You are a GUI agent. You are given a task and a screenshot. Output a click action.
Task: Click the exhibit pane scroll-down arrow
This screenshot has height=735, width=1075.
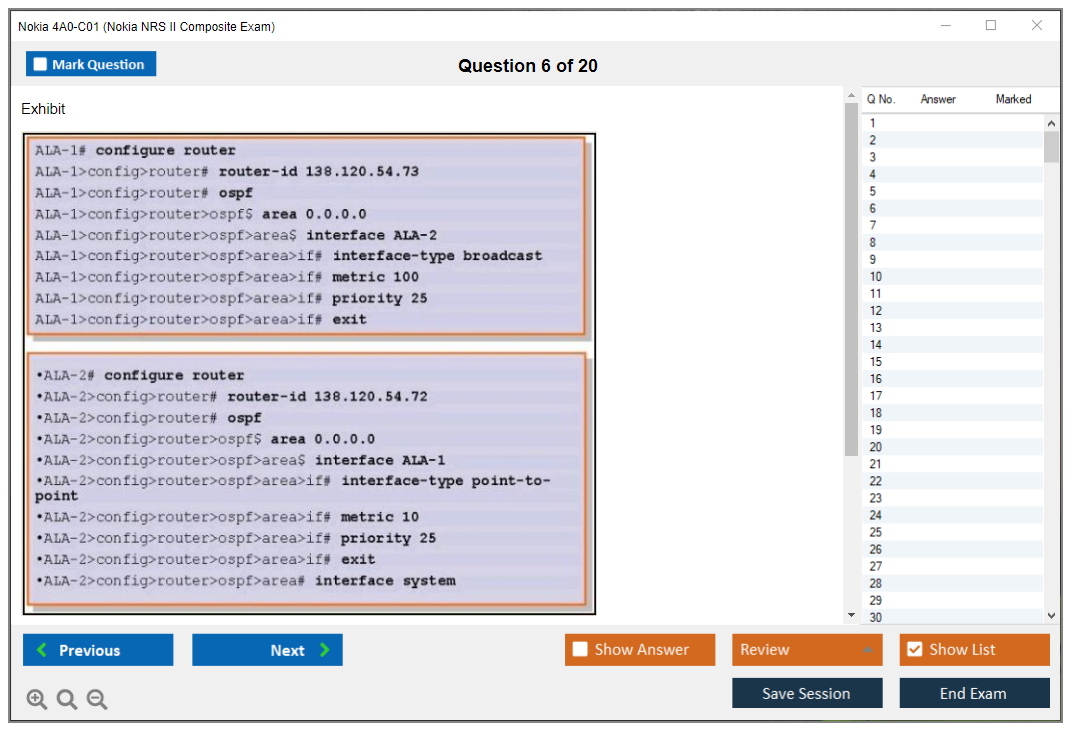tap(852, 615)
